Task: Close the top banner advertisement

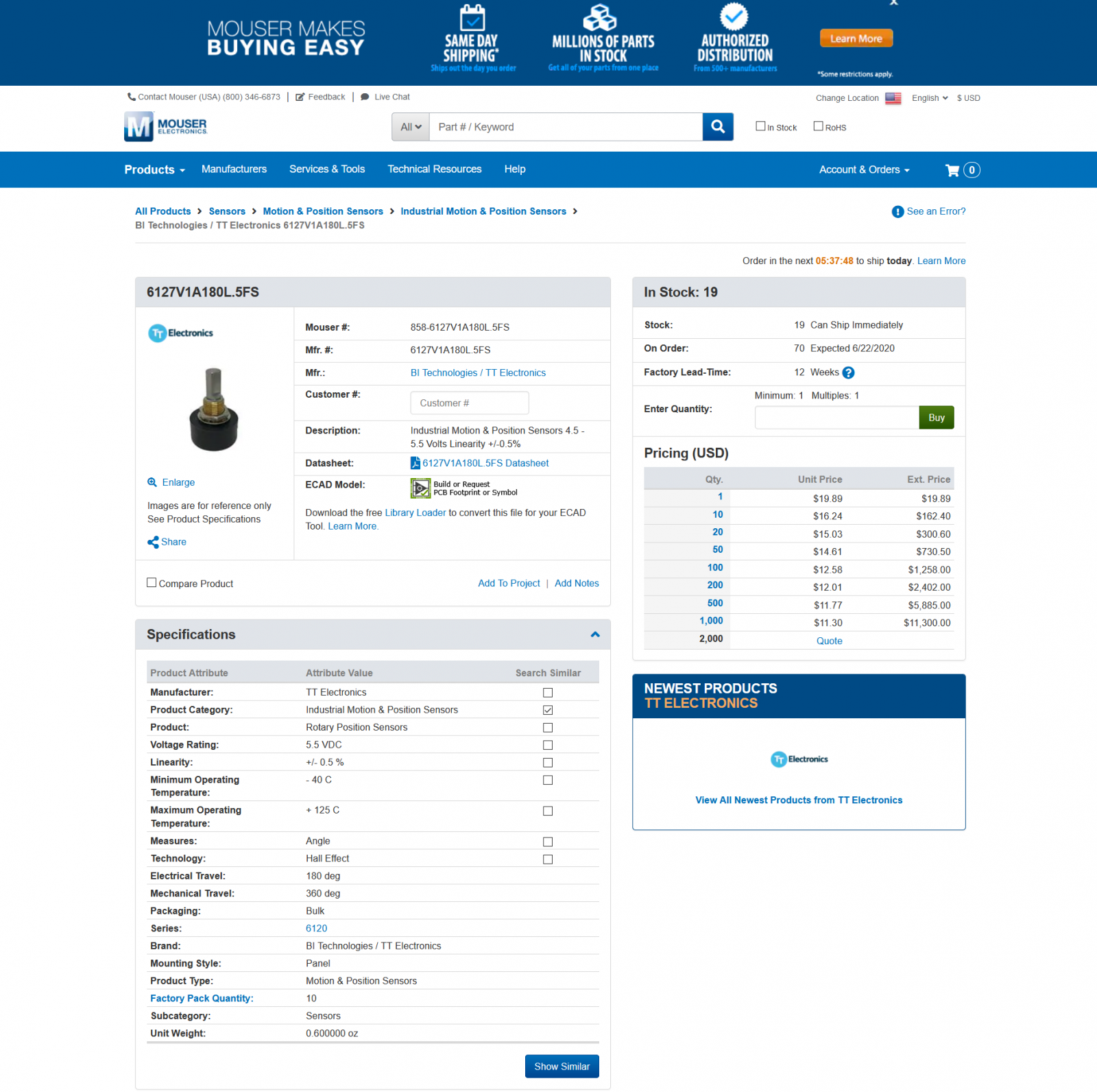Action: click(x=893, y=2)
